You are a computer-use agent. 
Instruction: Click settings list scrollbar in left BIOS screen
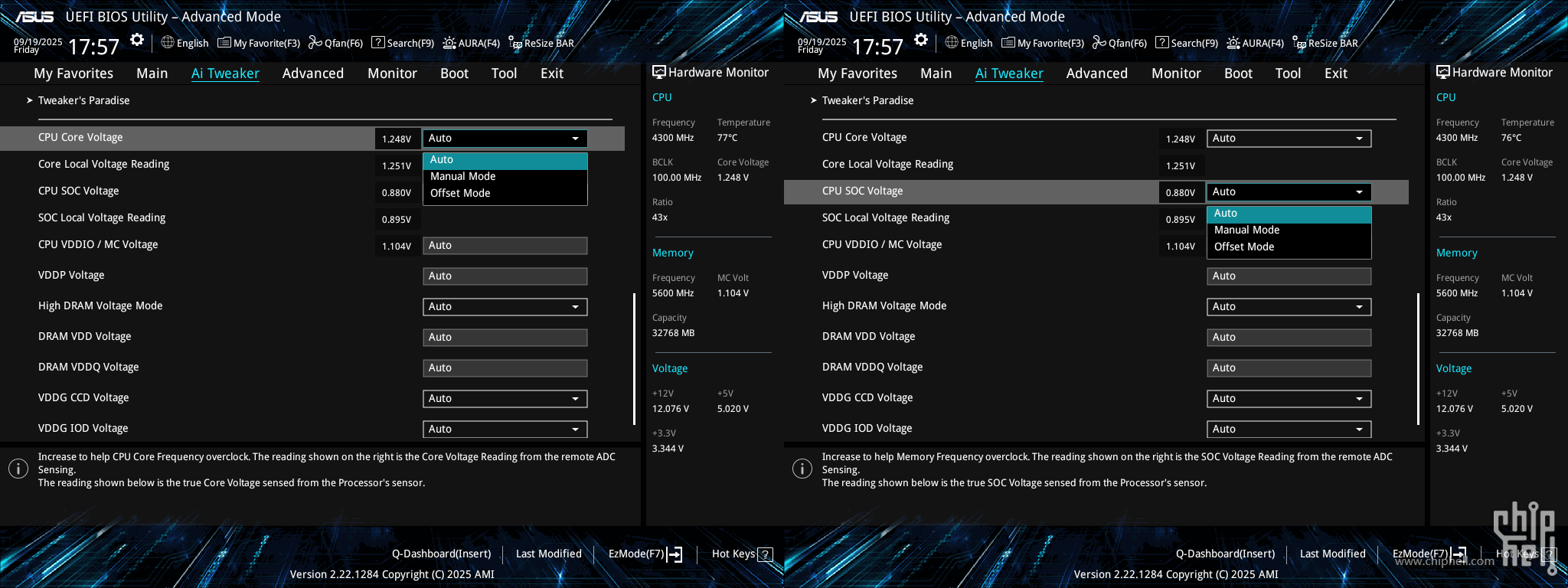[x=634, y=358]
